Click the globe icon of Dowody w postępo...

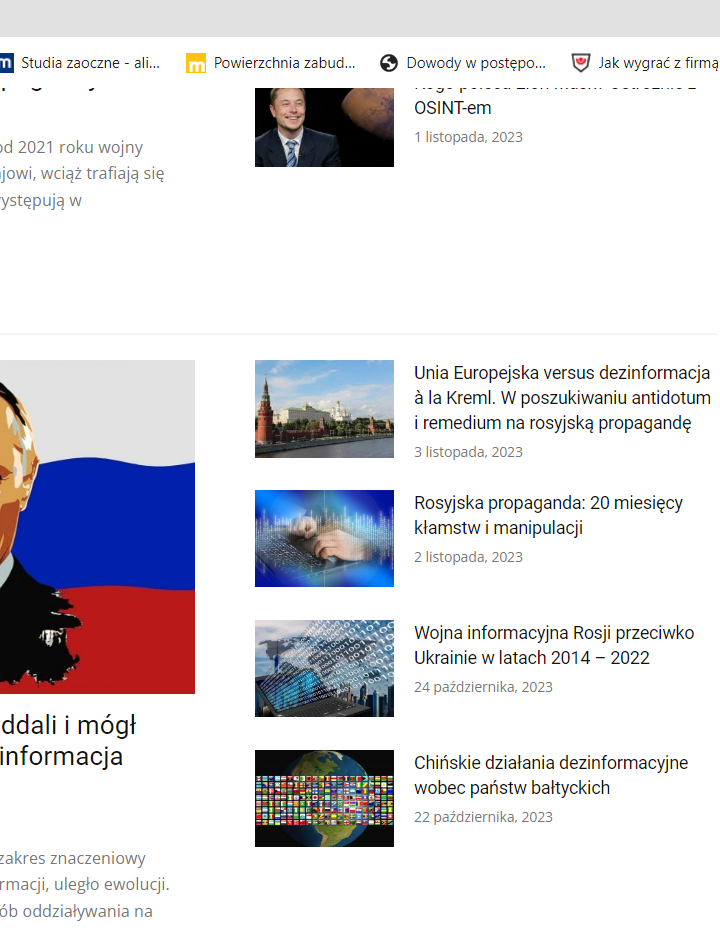(x=389, y=62)
